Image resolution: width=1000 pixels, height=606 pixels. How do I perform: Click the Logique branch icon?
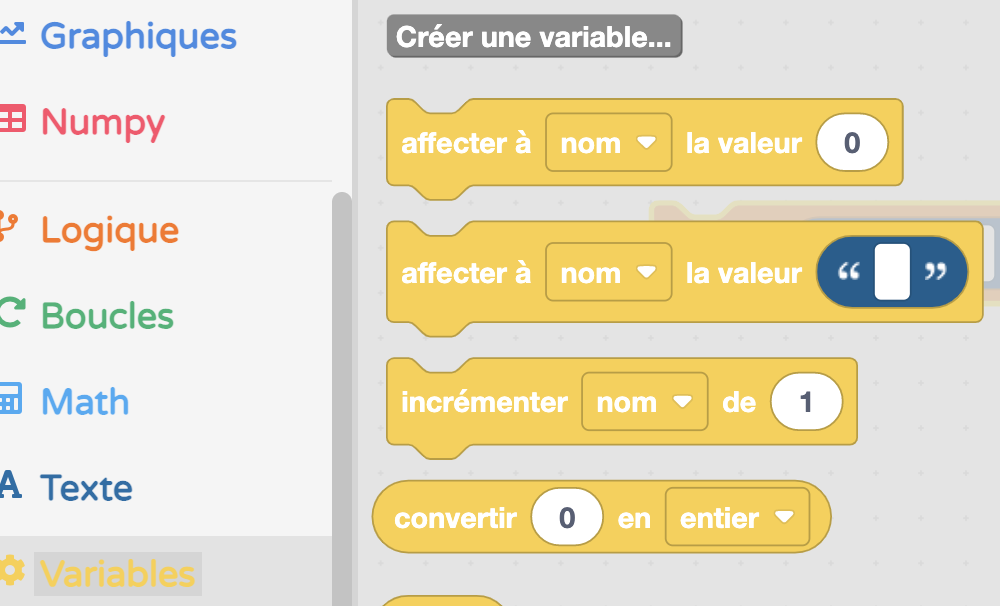point(9,228)
